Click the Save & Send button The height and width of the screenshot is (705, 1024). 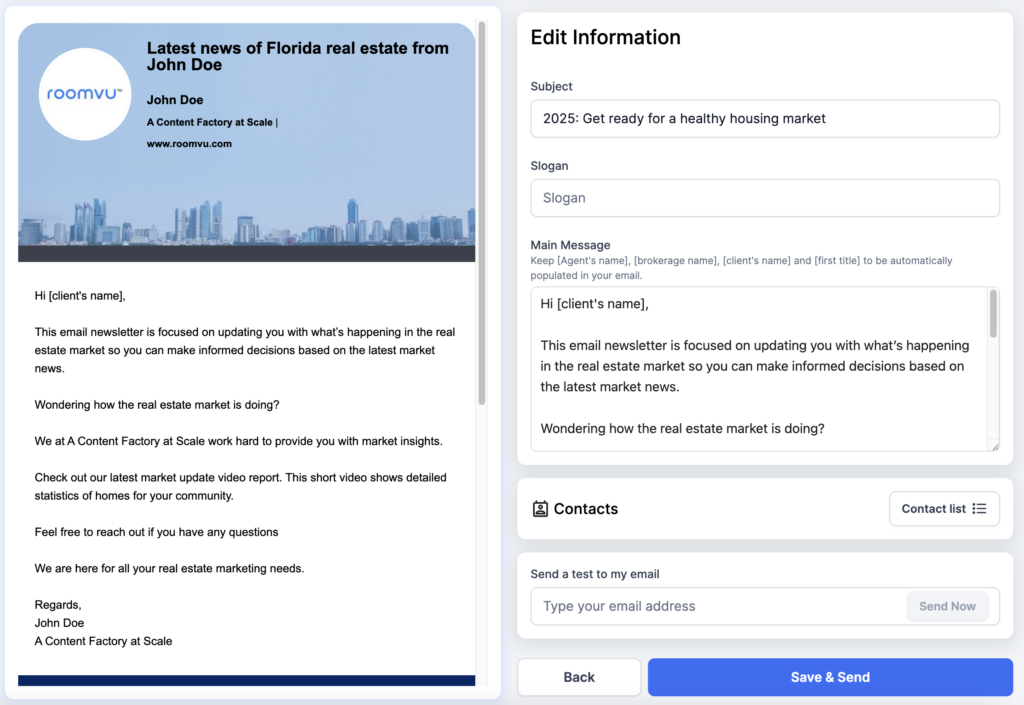pos(830,677)
